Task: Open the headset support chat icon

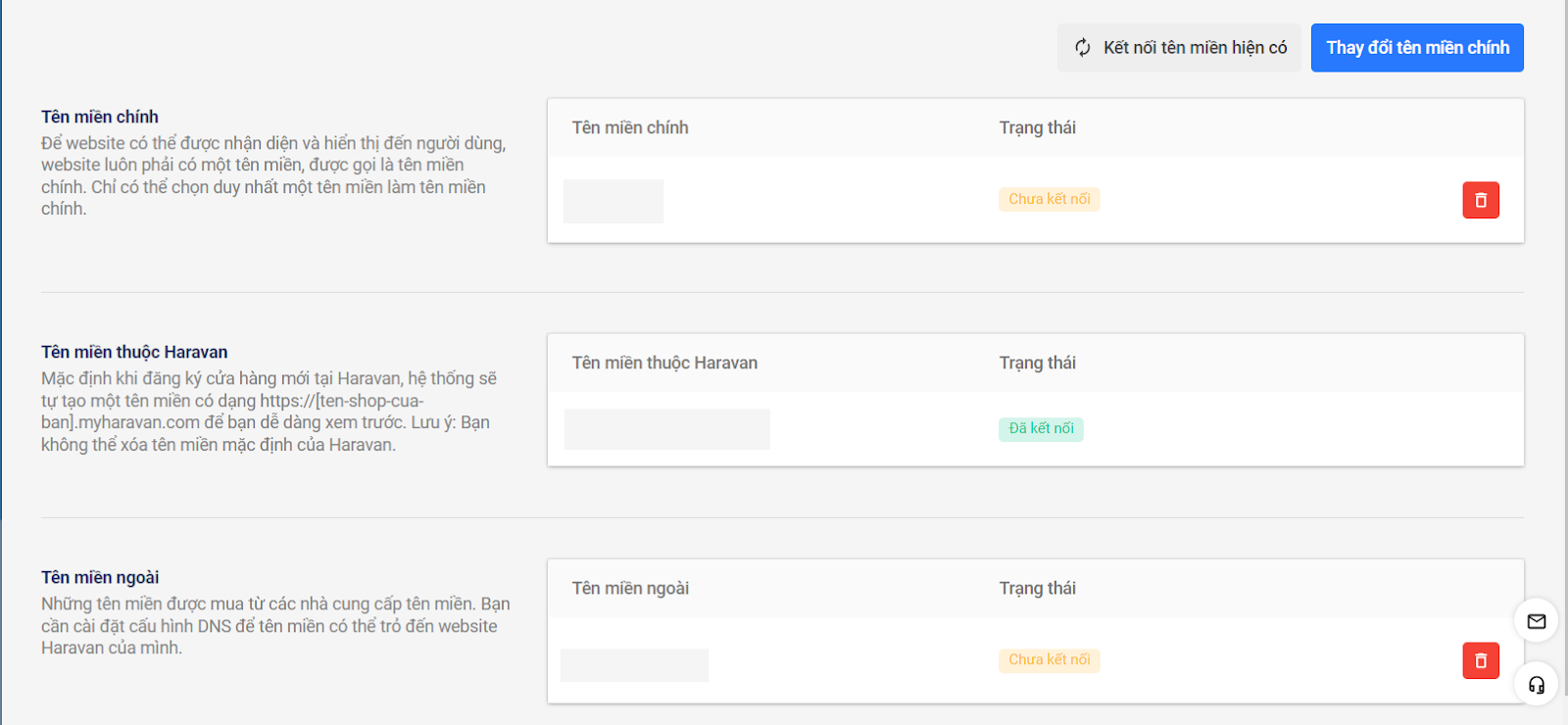Action: pos(1536,685)
